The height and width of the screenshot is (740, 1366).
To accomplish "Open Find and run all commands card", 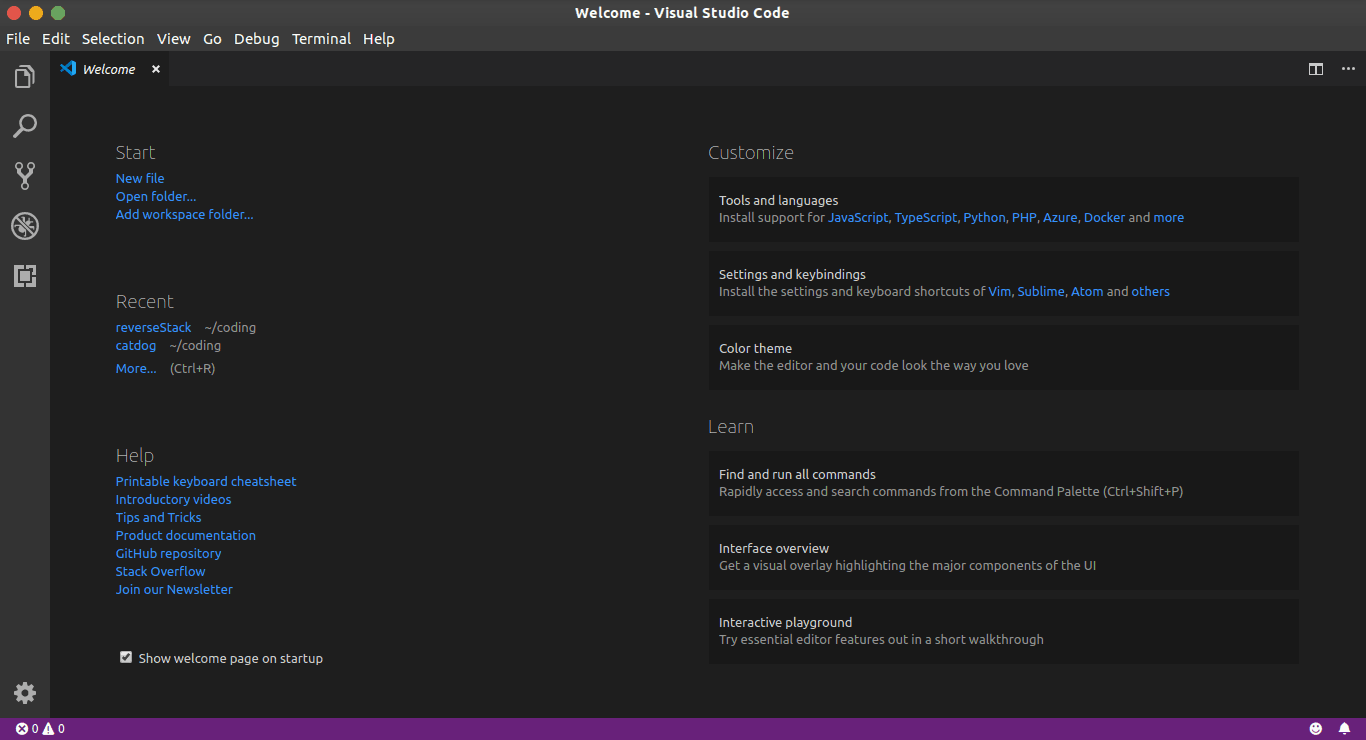I will pos(1003,483).
